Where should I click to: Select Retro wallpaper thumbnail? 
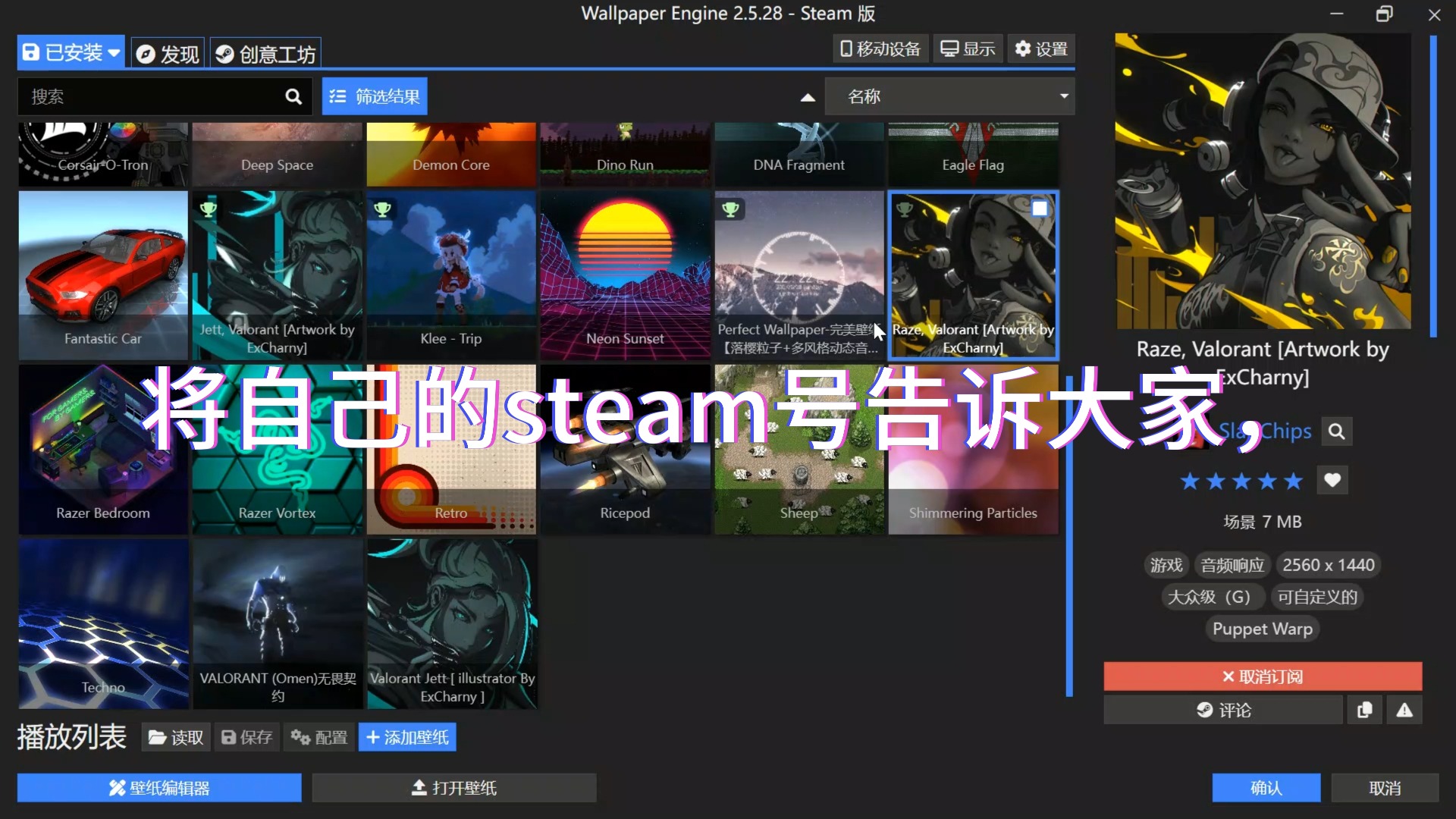point(451,450)
